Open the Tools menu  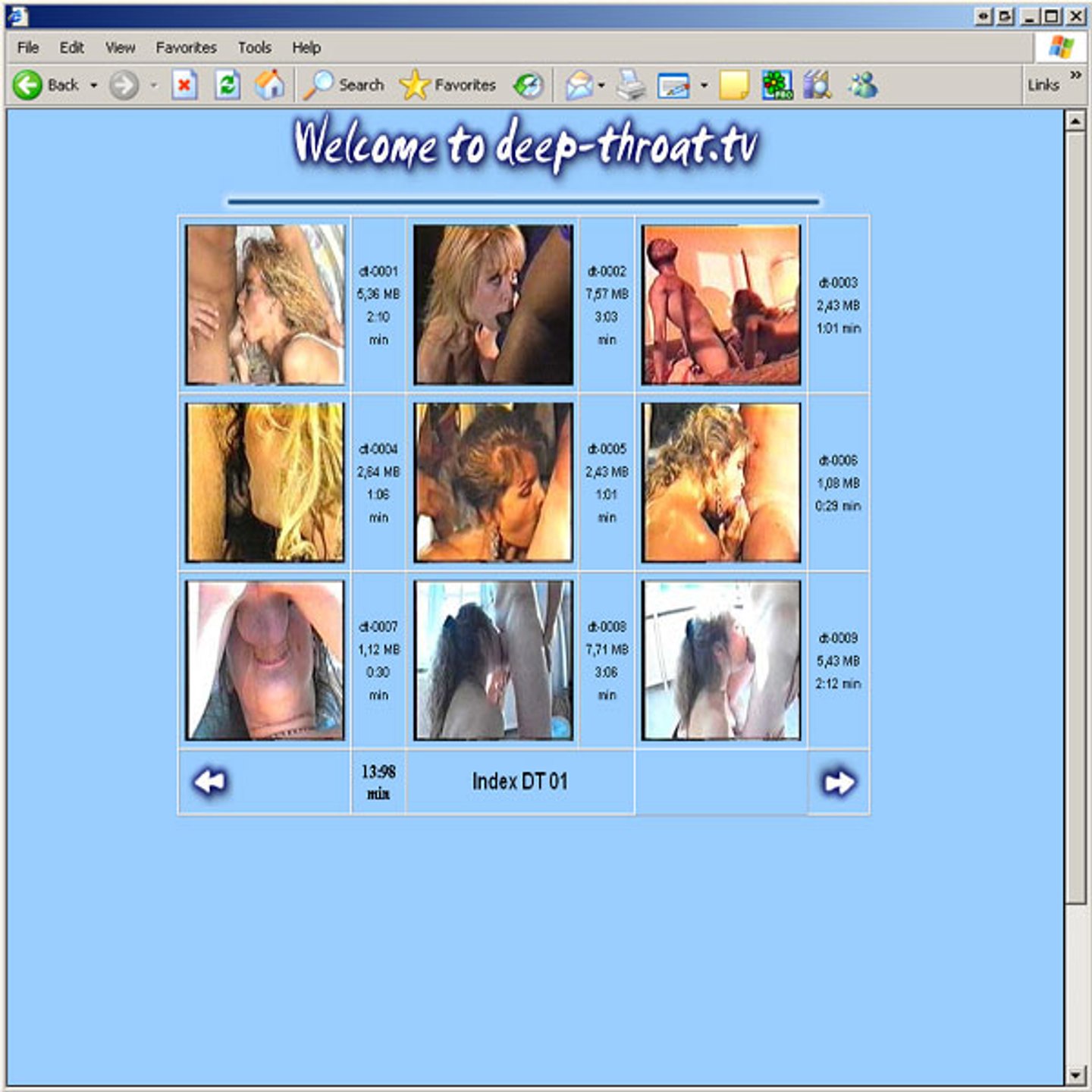254,48
